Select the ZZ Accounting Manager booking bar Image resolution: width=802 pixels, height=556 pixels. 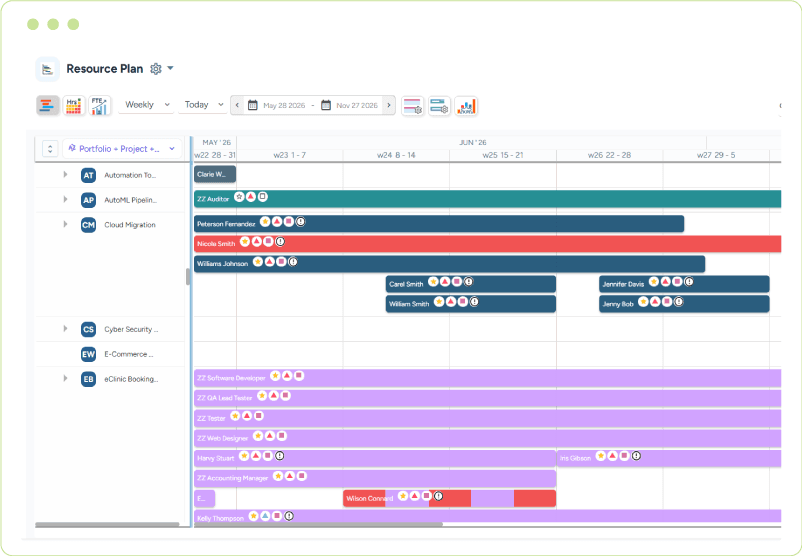(375, 478)
